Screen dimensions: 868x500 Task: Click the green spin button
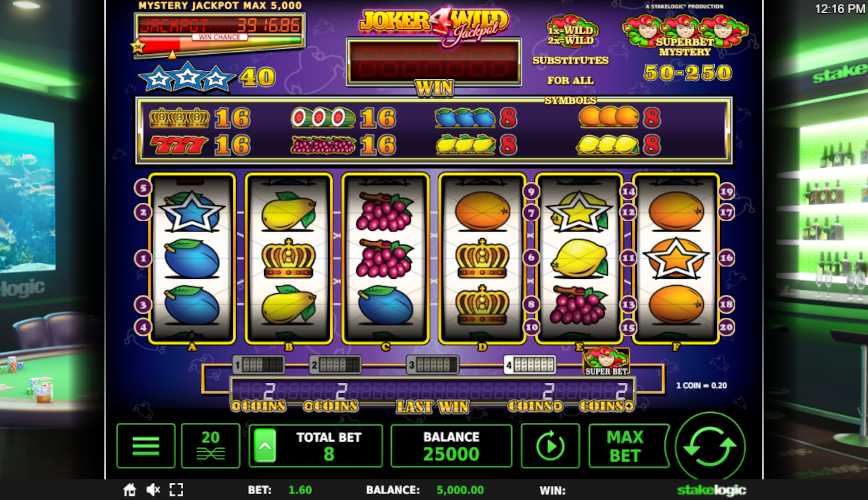pyautogui.click(x=710, y=446)
